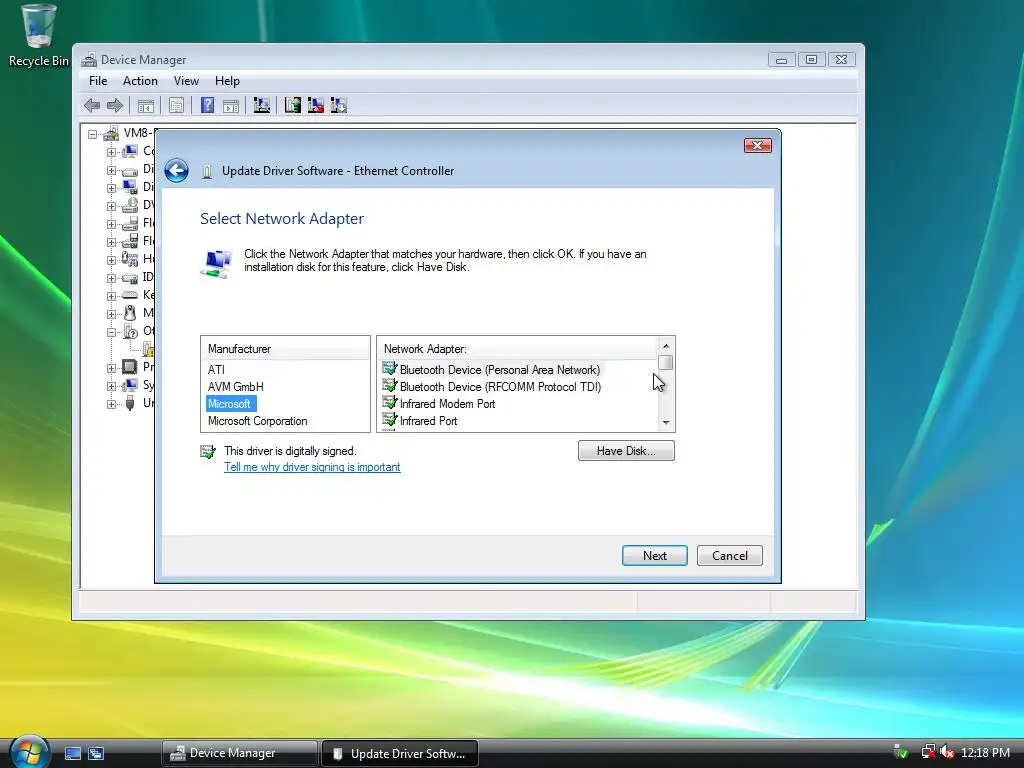Viewport: 1024px width, 768px height.
Task: Click the Switch between windows quick launch icon
Action: (96, 753)
